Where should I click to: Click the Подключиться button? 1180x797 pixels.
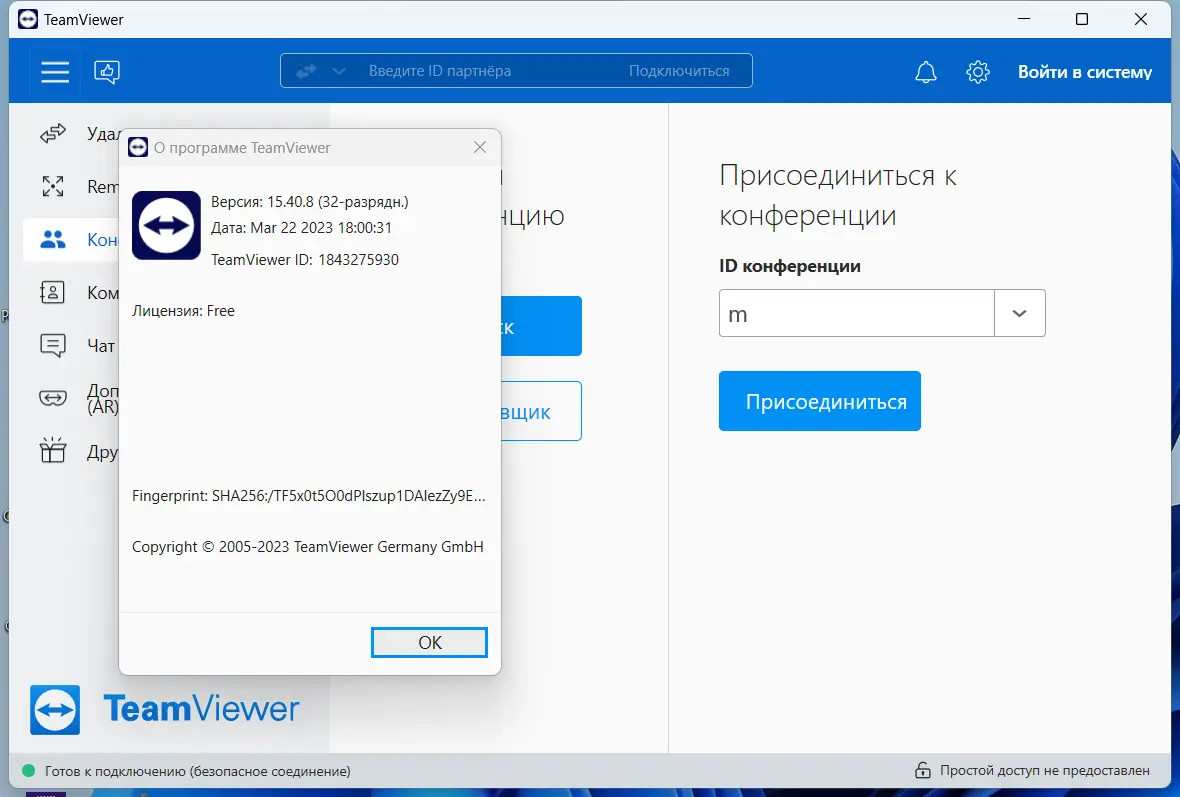point(679,71)
